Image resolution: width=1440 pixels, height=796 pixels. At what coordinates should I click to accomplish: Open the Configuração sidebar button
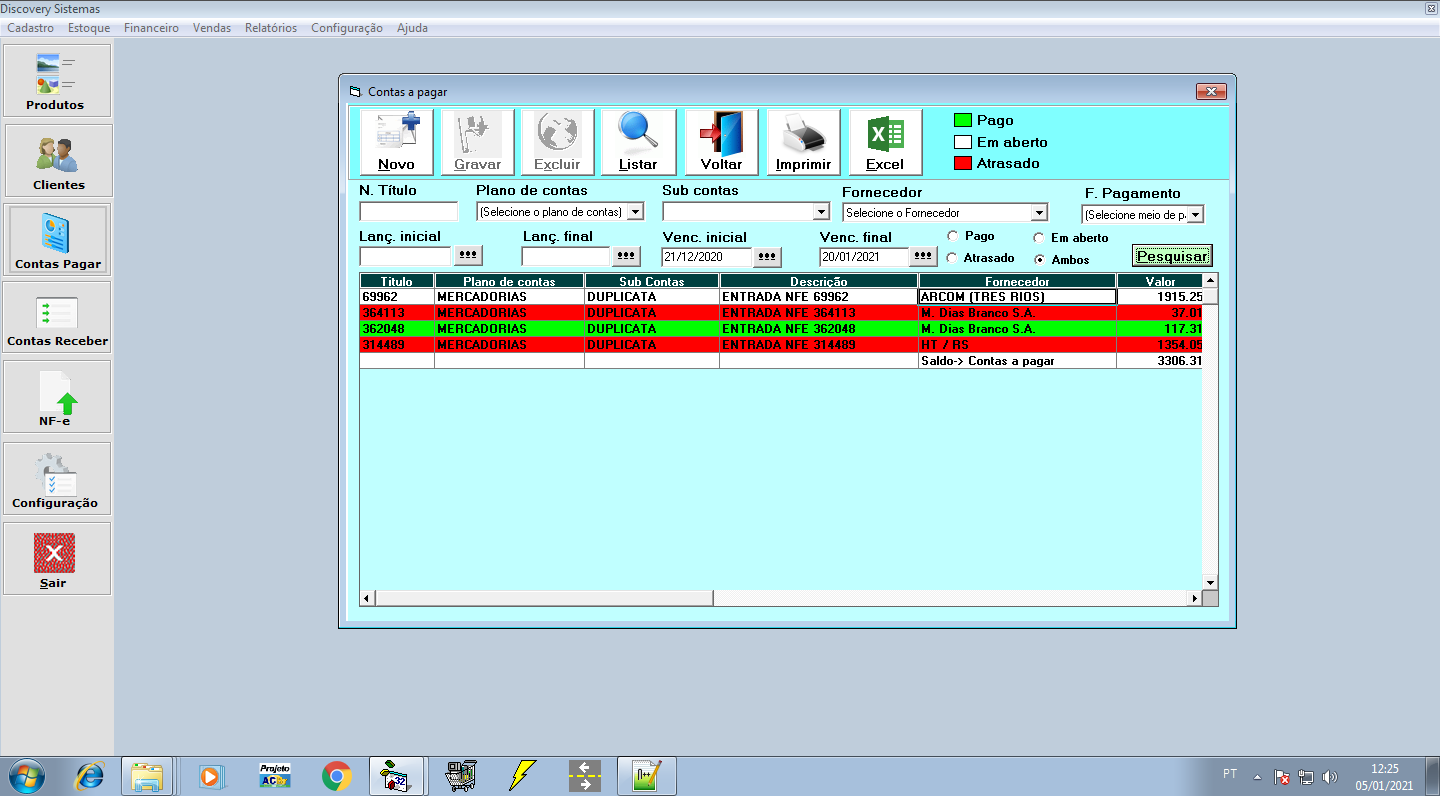click(x=57, y=478)
